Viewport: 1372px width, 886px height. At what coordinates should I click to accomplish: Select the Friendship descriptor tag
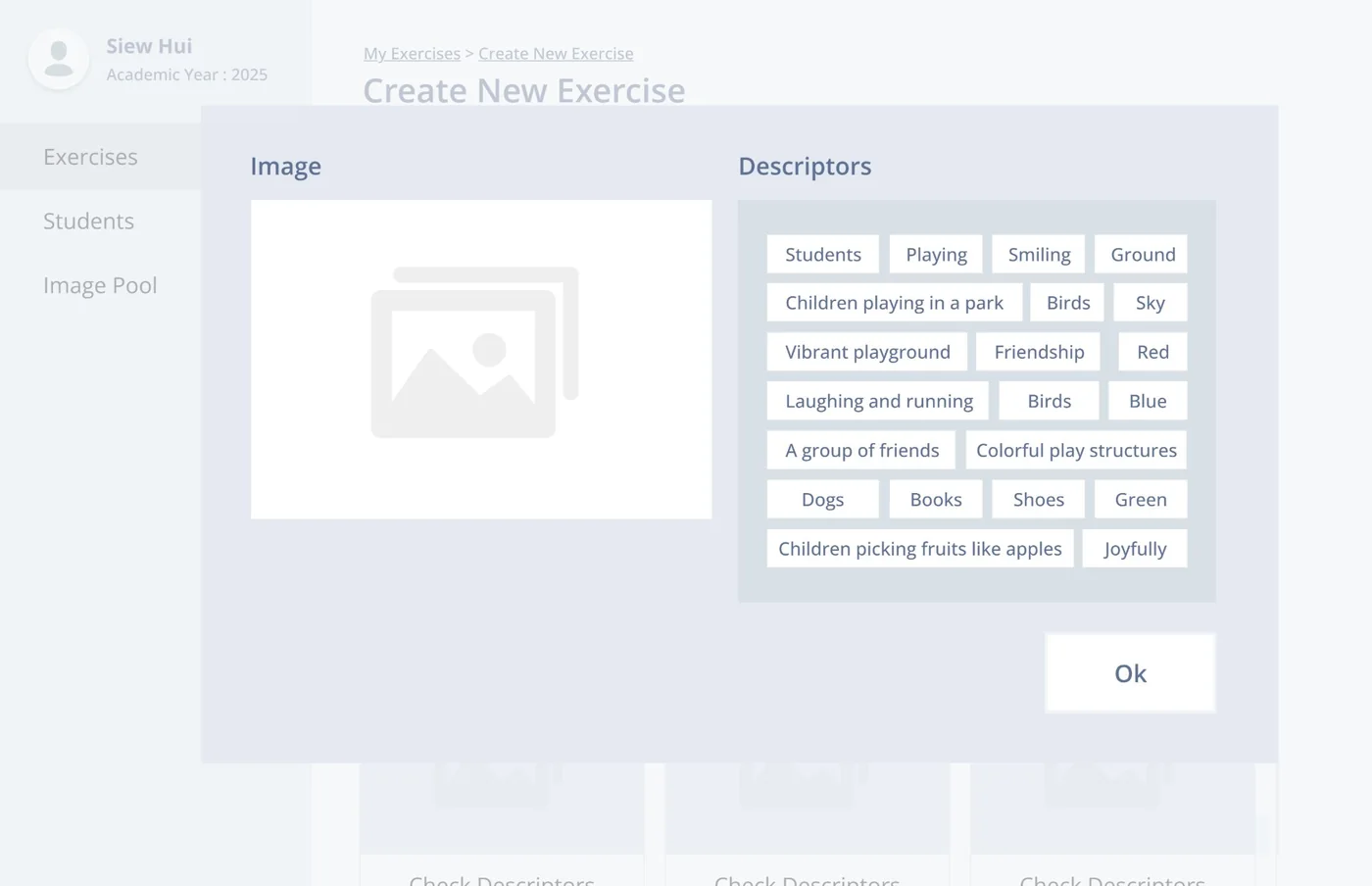1039,352
